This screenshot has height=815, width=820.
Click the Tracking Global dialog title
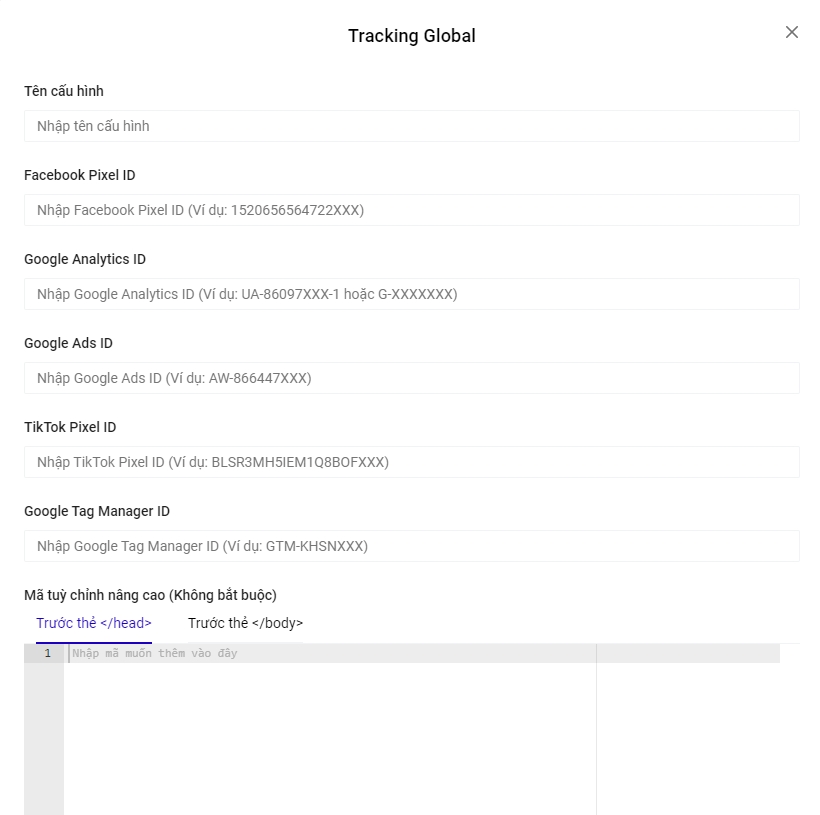pyautogui.click(x=411, y=36)
